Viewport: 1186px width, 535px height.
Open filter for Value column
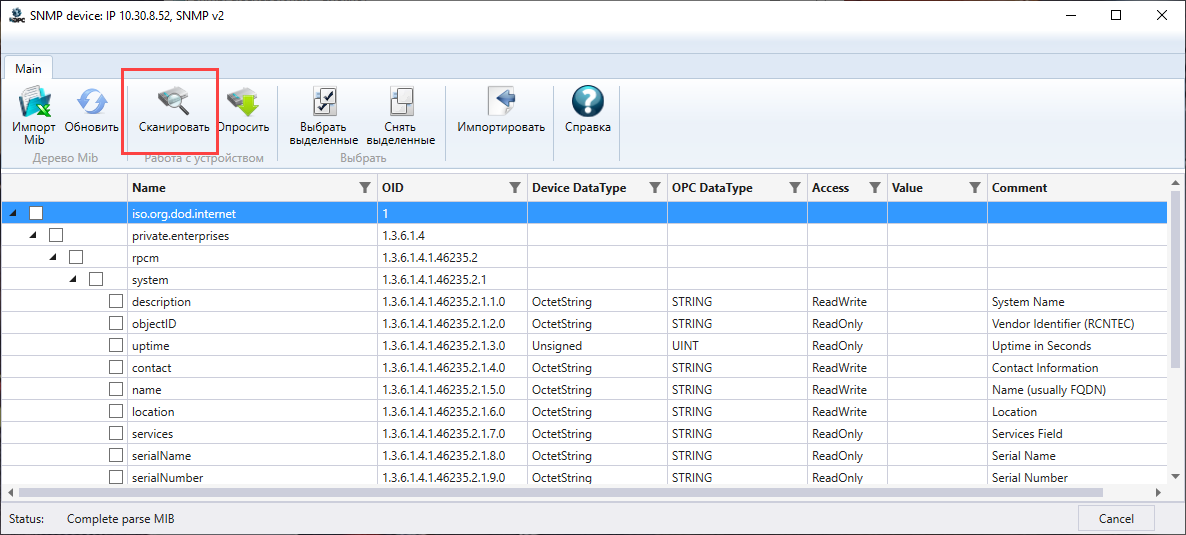(976, 188)
